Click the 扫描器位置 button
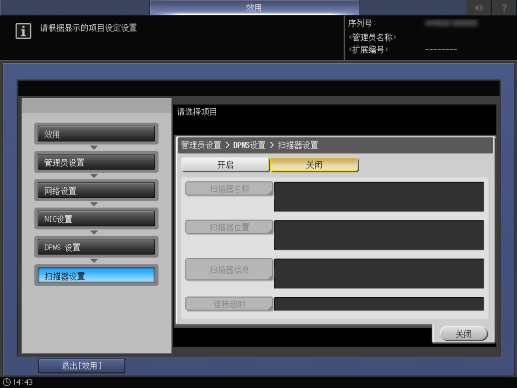 point(229,227)
